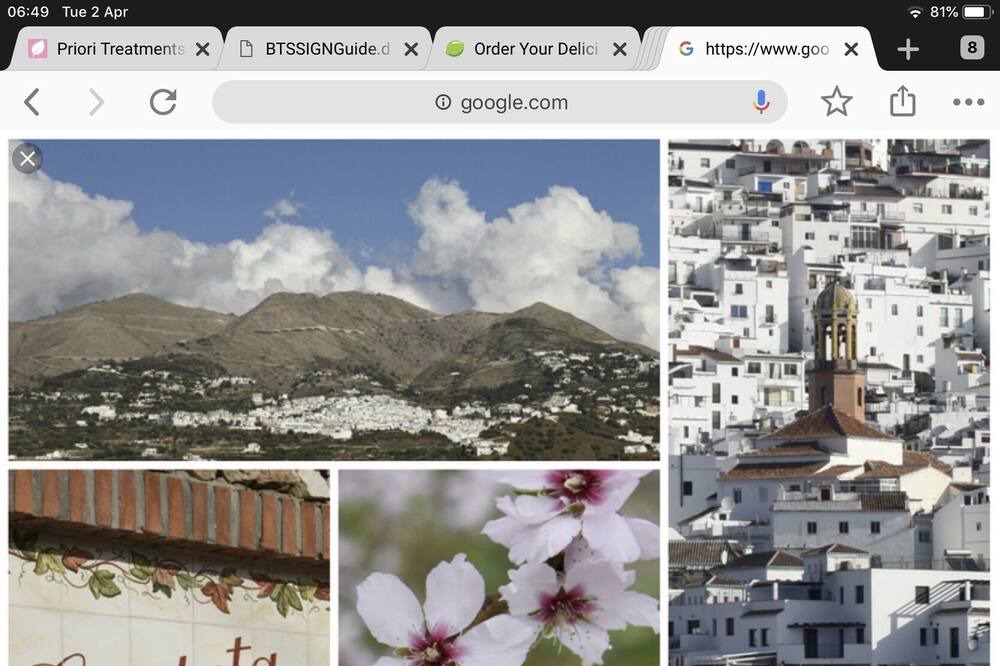This screenshot has height=666, width=1000.
Task: Reload the current page
Action: (x=163, y=102)
